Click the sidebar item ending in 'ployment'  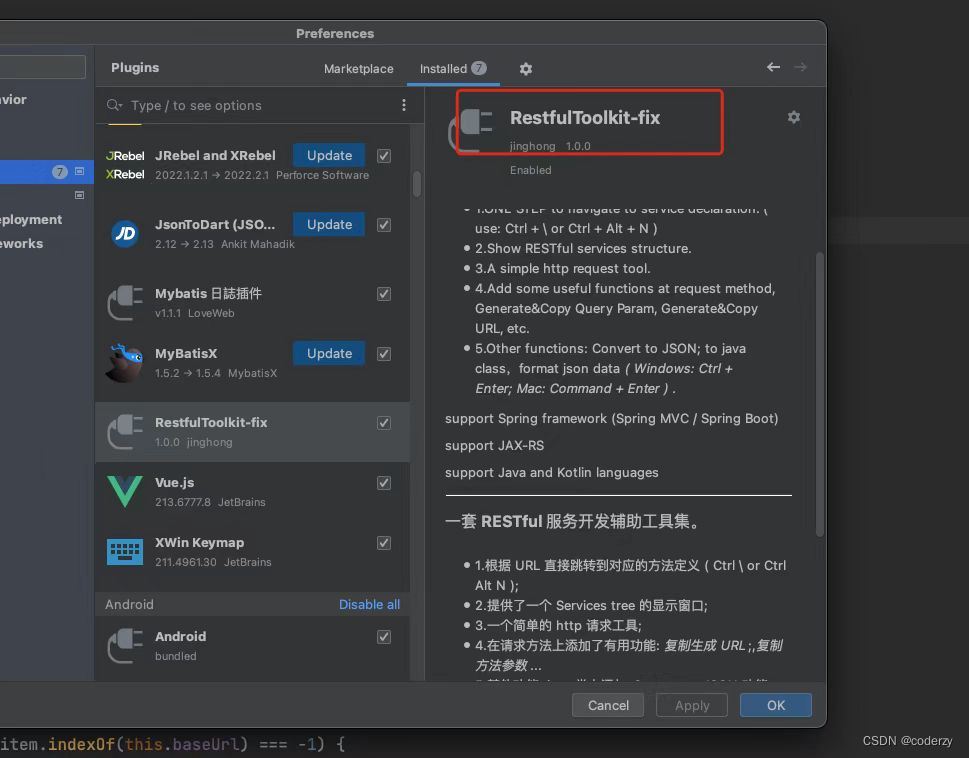tap(31, 219)
